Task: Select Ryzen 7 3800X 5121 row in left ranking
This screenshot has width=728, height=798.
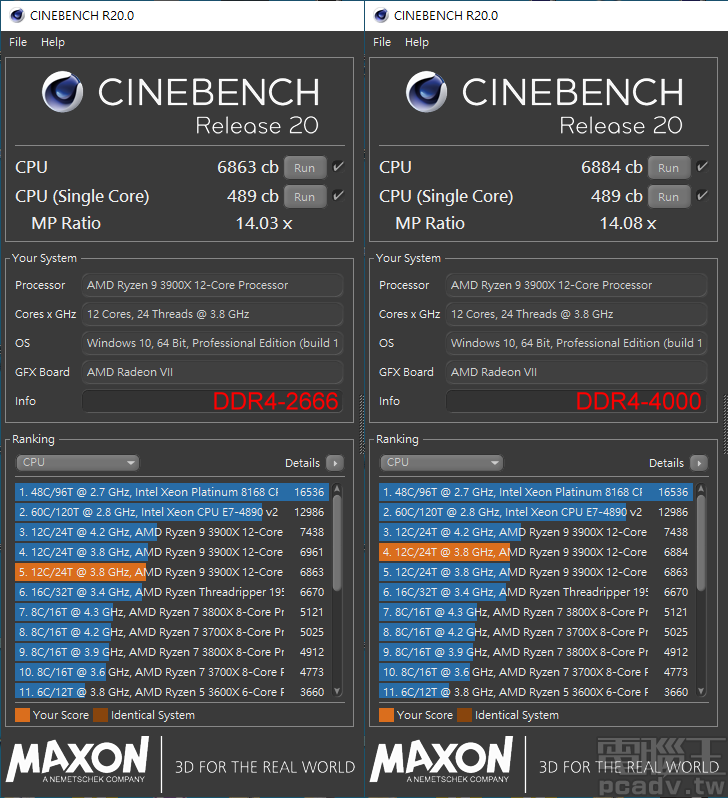Action: (x=172, y=612)
